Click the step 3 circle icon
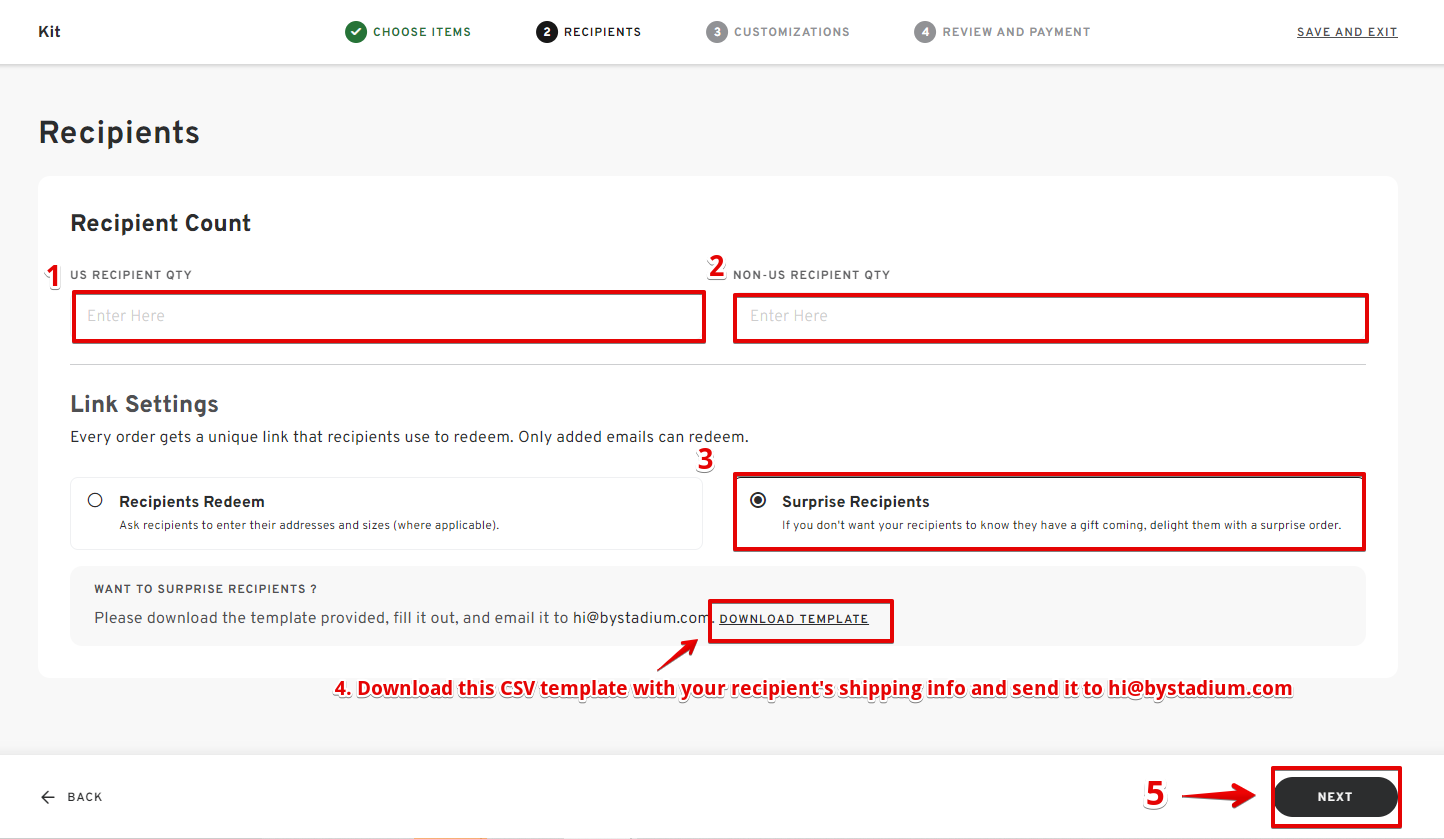Image resolution: width=1444 pixels, height=839 pixels. tap(716, 32)
